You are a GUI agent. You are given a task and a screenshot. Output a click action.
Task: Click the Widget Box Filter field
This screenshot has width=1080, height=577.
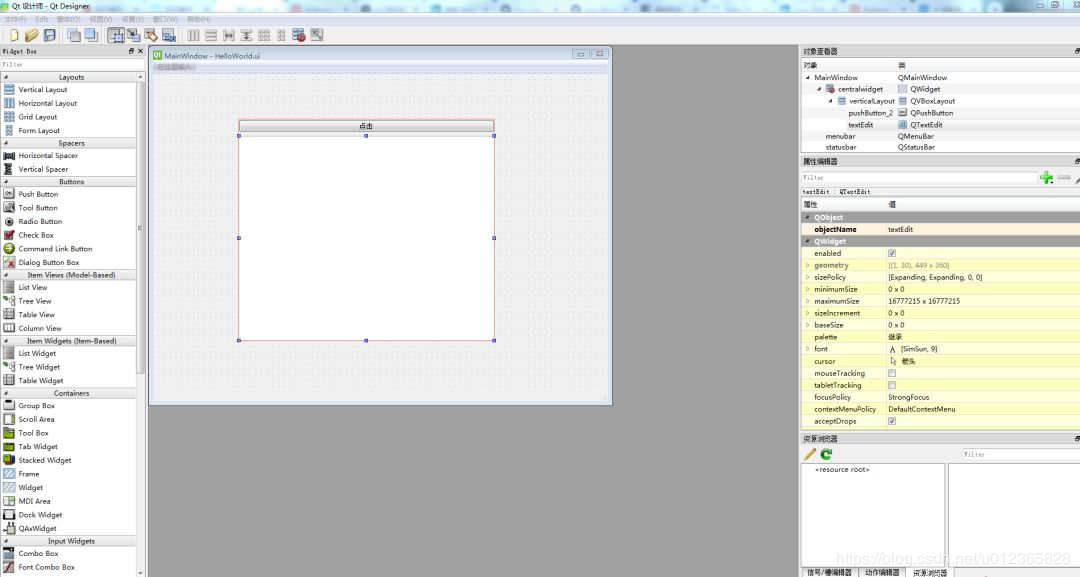pos(72,64)
